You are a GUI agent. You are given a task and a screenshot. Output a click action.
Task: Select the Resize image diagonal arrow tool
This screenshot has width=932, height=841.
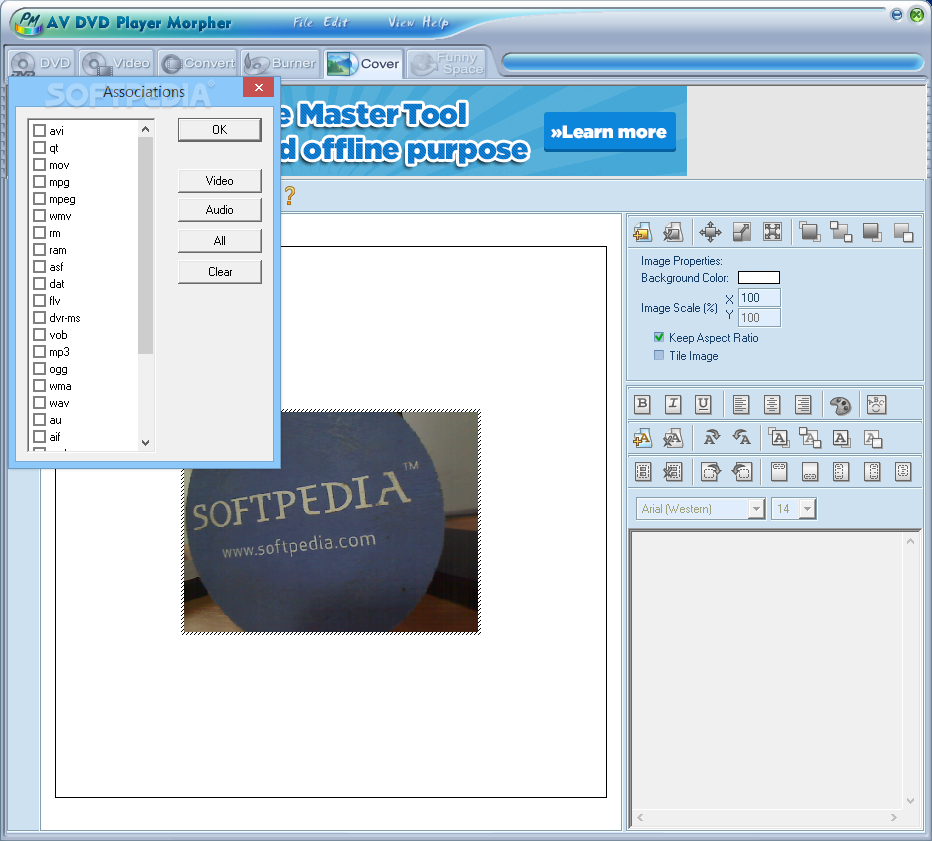point(741,232)
